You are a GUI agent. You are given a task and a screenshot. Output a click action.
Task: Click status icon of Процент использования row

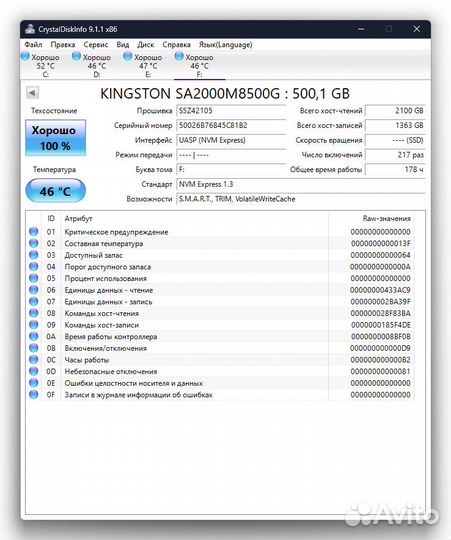point(34,278)
